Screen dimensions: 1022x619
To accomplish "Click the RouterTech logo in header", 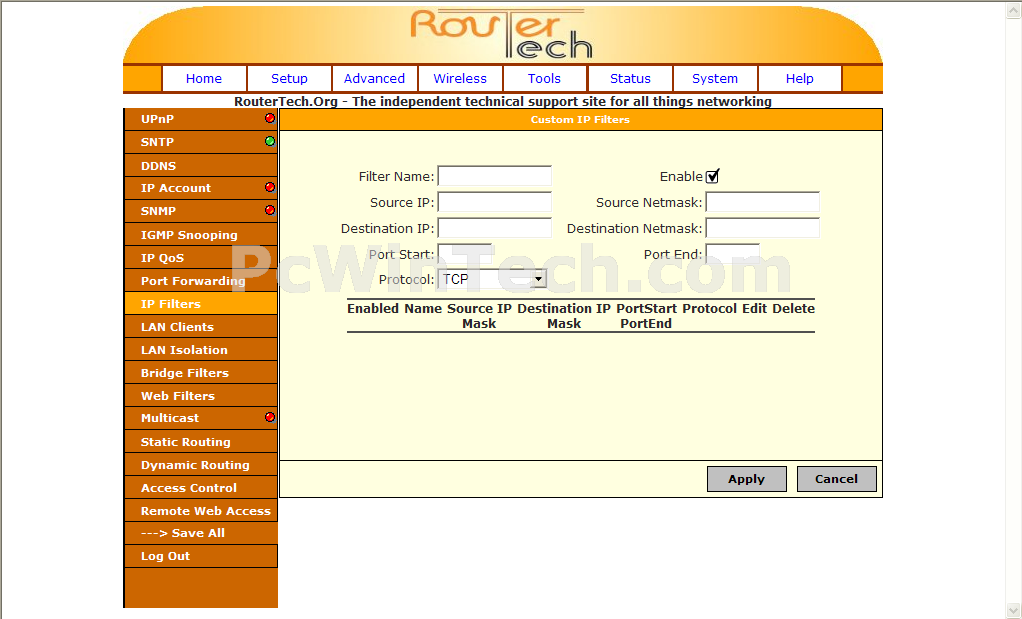I will (x=501, y=34).
